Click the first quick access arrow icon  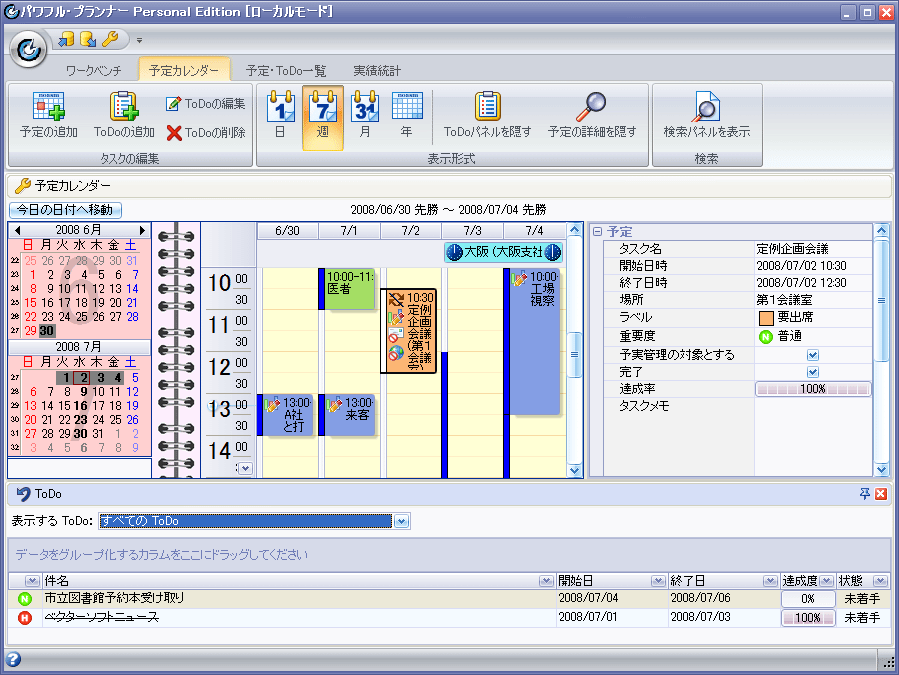tap(67, 39)
